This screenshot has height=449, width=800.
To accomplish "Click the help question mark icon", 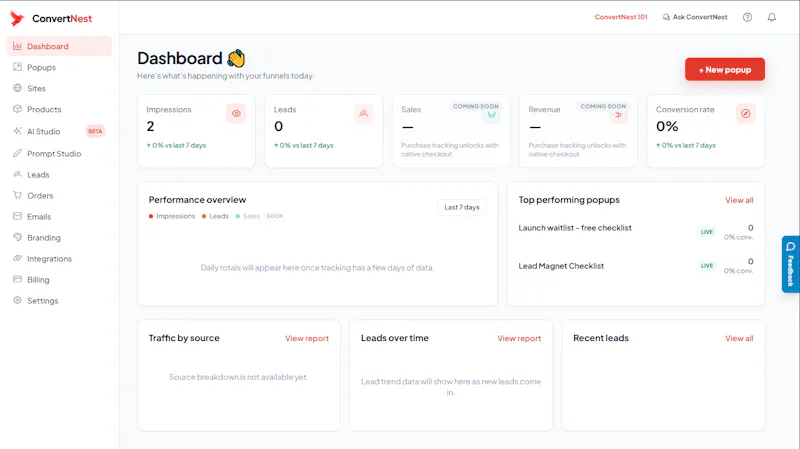I will 747,17.
